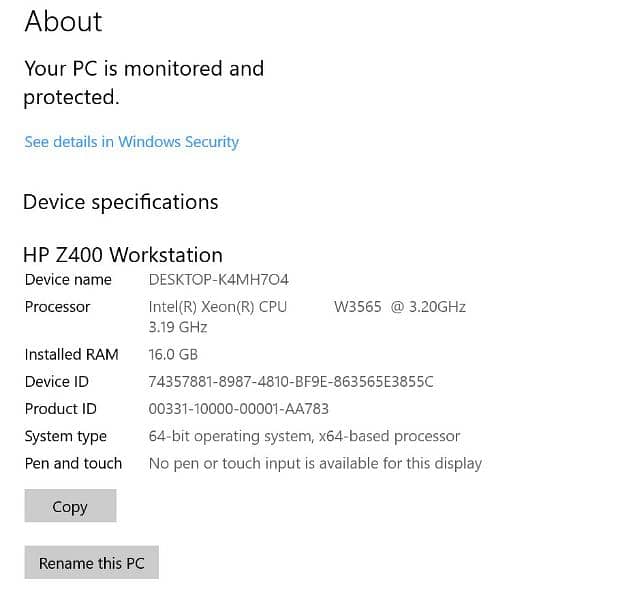Click the Device ID value text
This screenshot has width=635, height=600.
(291, 382)
